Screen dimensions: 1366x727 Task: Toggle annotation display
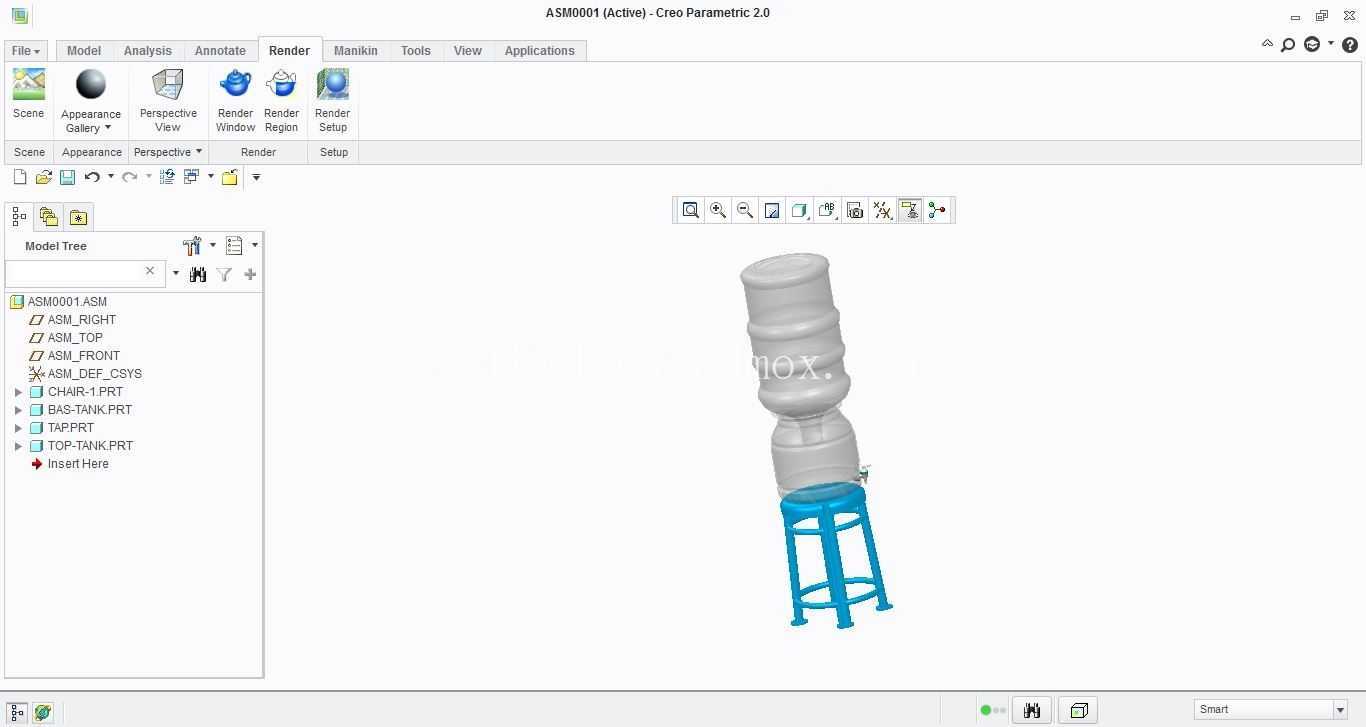click(910, 210)
